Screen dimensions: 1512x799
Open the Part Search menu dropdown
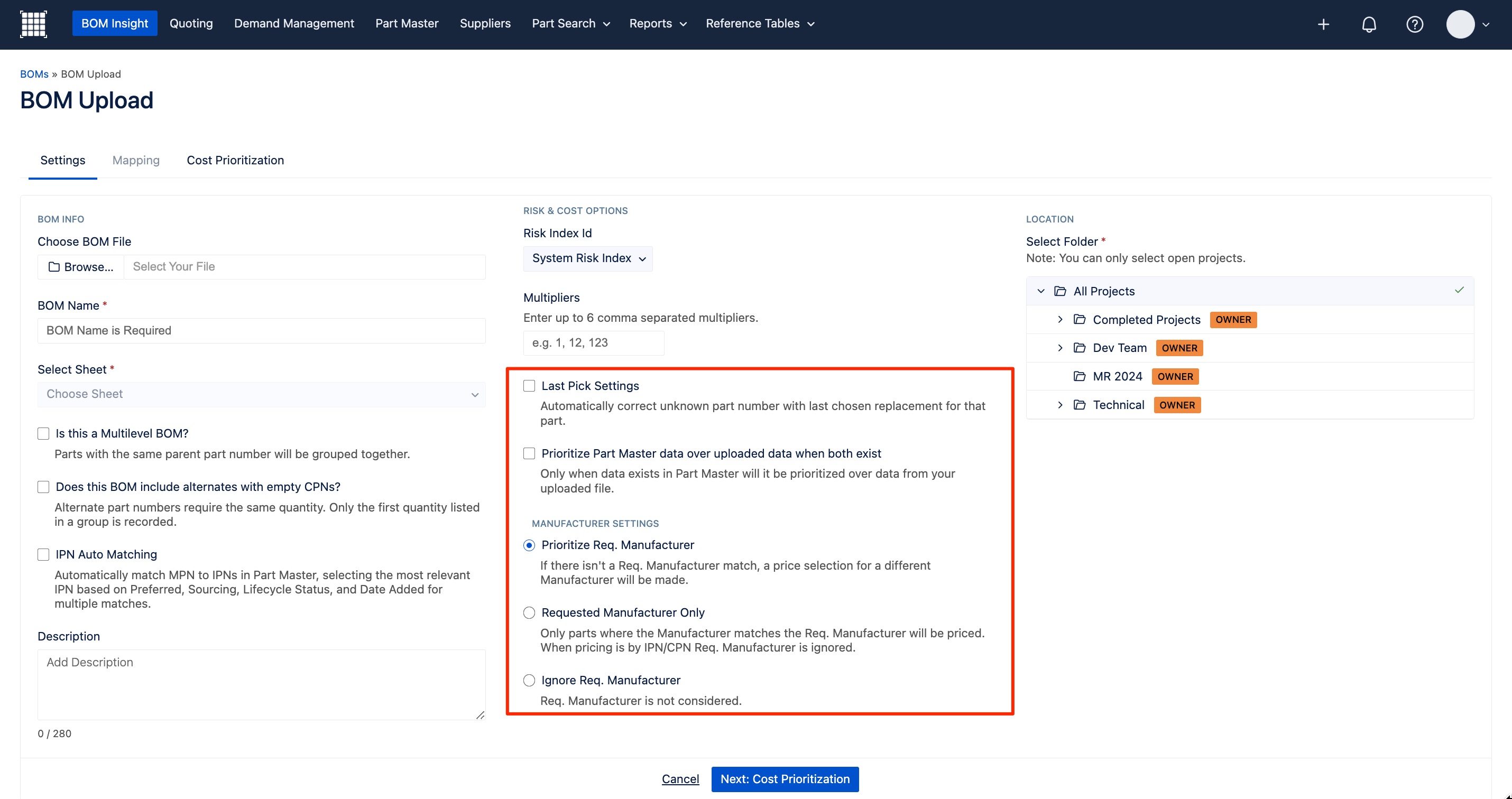point(570,23)
